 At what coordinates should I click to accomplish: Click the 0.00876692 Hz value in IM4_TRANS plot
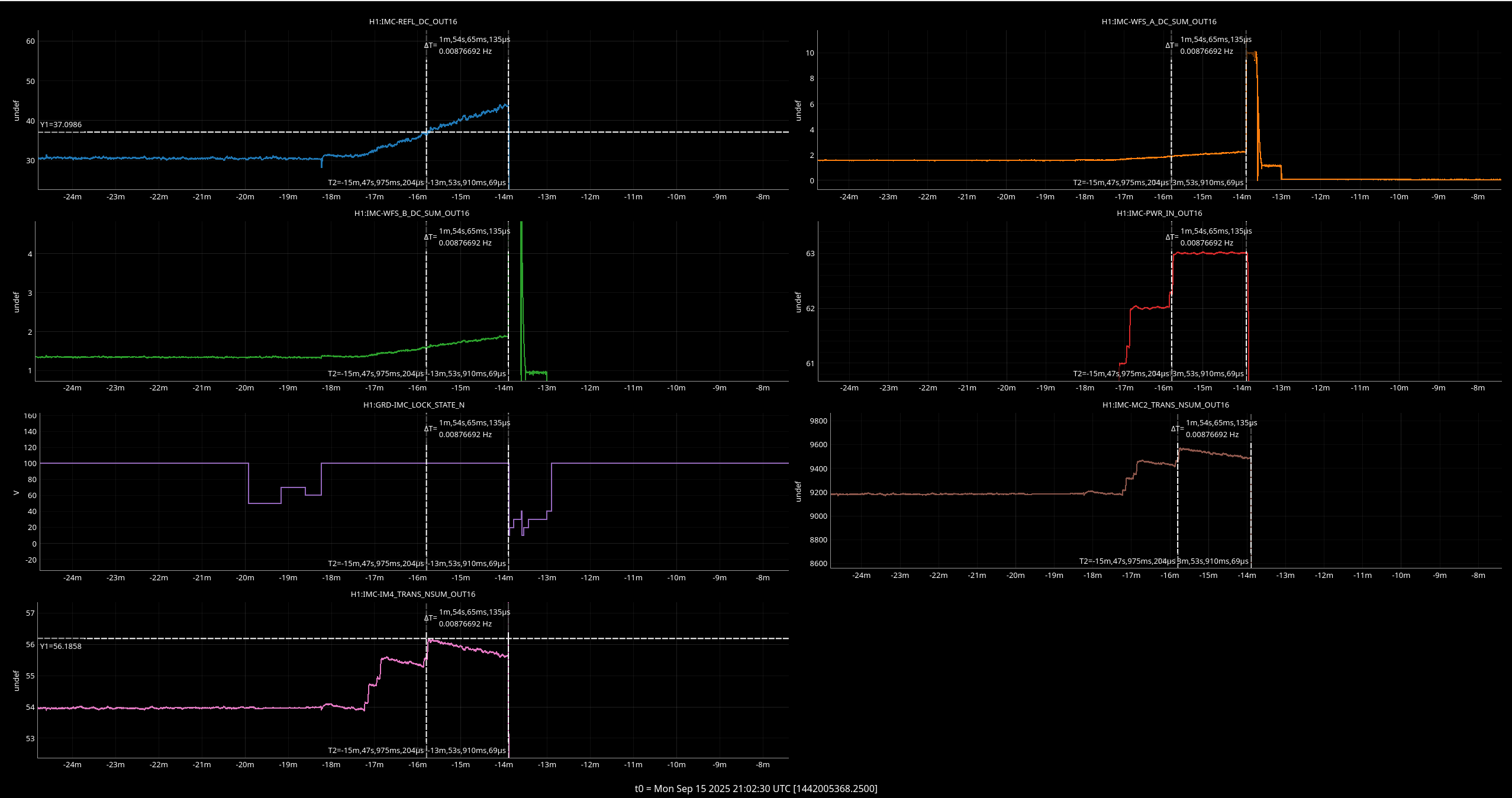[x=465, y=623]
